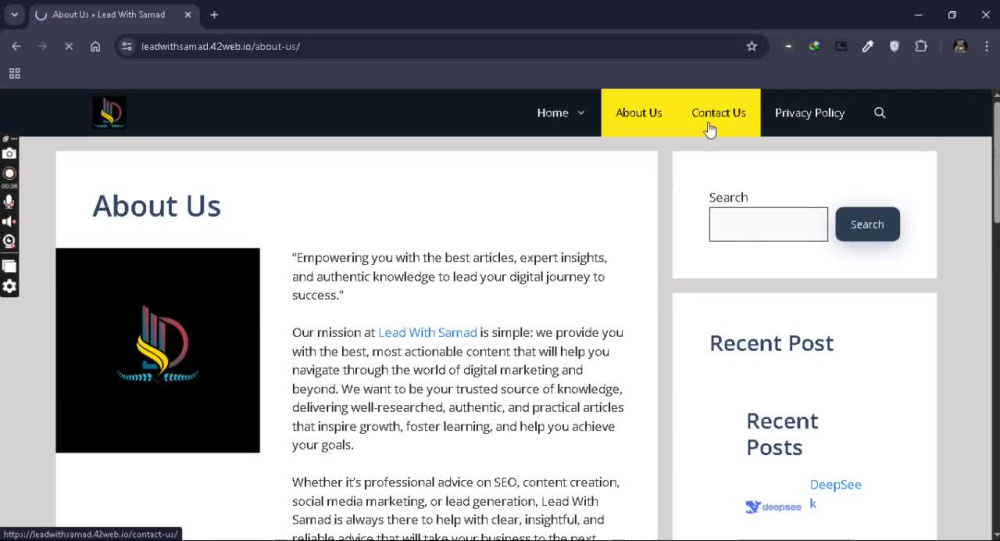
Task: Start recording with the record button
Action: [x=9, y=174]
